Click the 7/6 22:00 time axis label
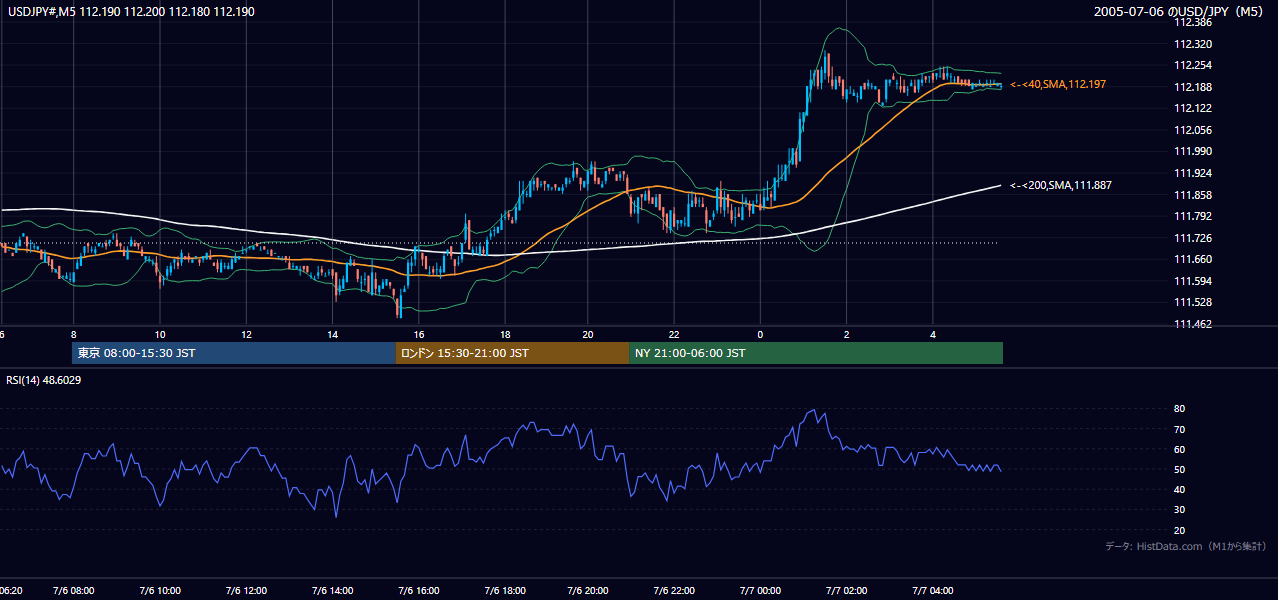This screenshot has height=600, width=1278. [674, 591]
